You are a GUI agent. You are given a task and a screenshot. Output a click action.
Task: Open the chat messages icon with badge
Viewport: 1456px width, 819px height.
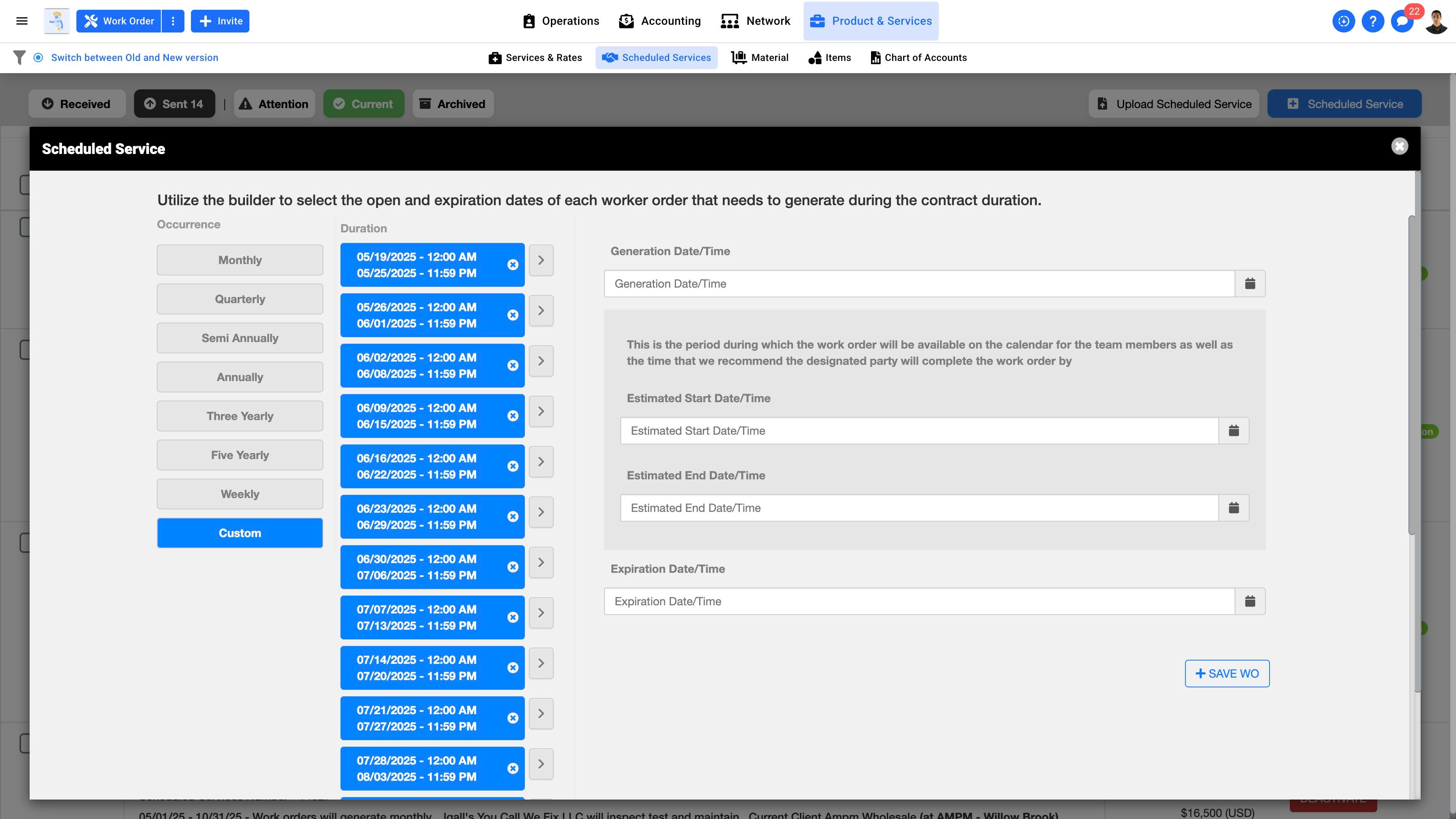[x=1402, y=22]
